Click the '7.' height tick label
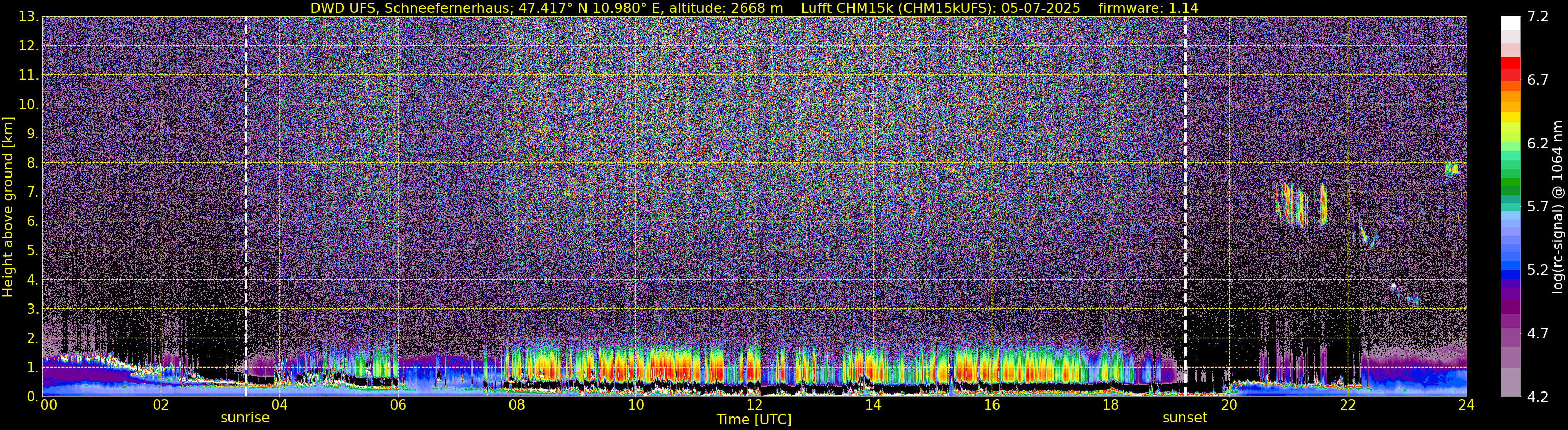This screenshot has width=1568, height=430. (32, 193)
